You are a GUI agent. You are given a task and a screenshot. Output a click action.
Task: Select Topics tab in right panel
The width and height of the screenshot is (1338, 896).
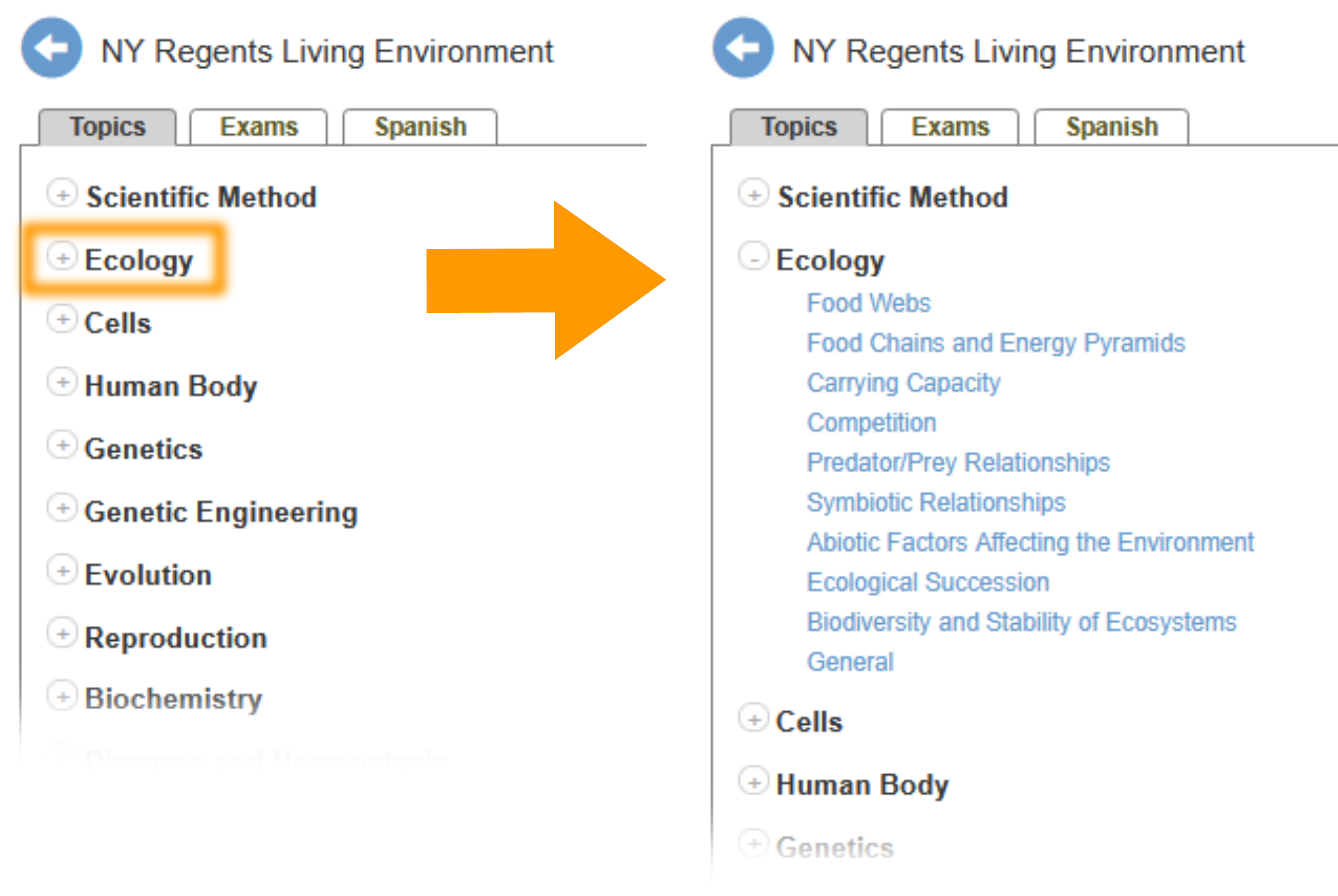[x=799, y=127]
